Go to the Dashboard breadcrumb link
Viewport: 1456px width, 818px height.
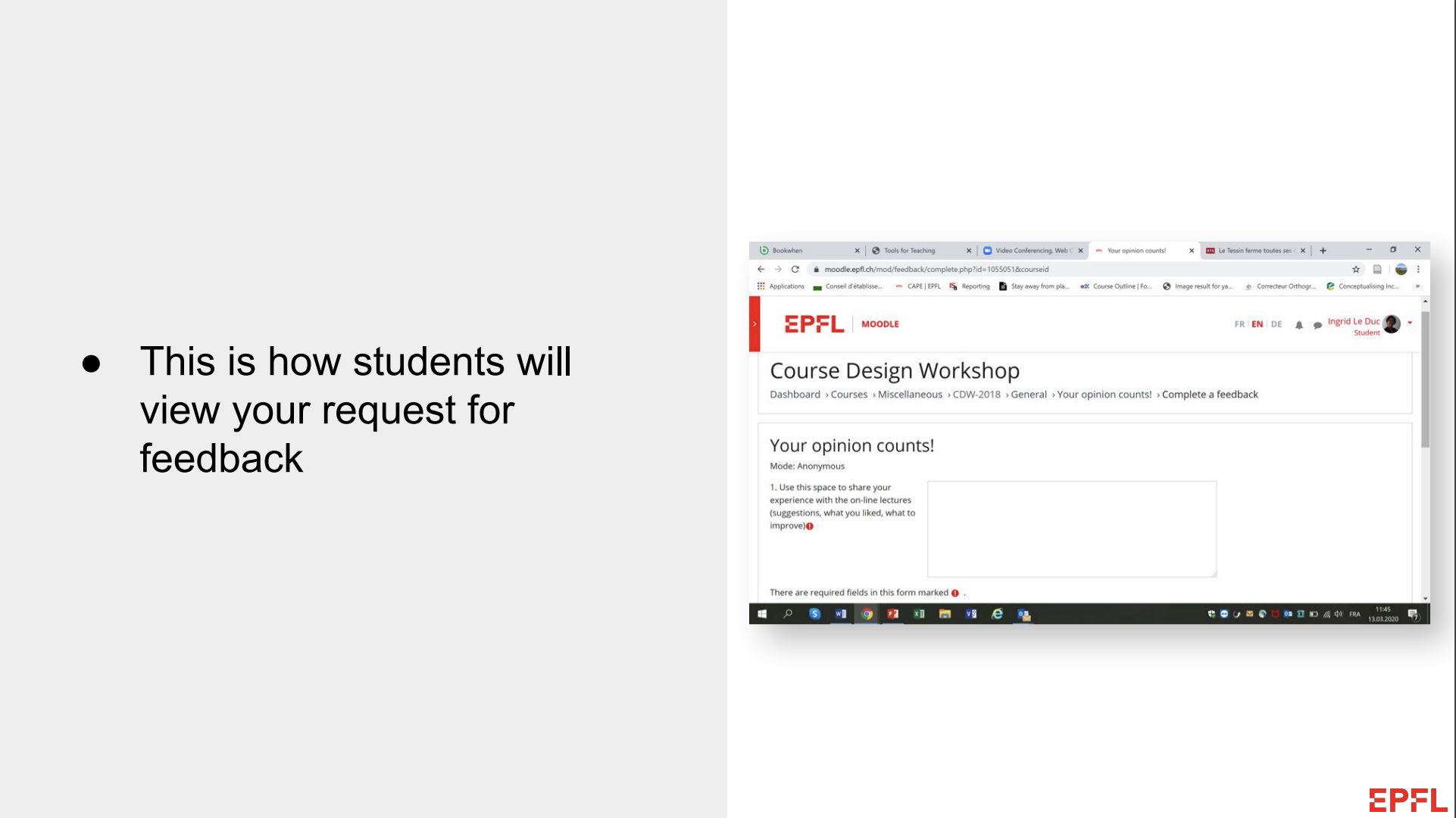(x=795, y=395)
